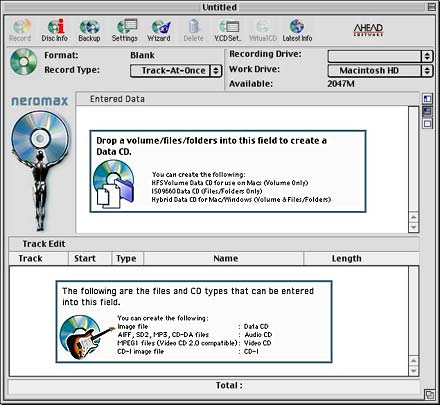Click the 'Hybrid Data CD for Mac/Windows' line

pos(241,199)
